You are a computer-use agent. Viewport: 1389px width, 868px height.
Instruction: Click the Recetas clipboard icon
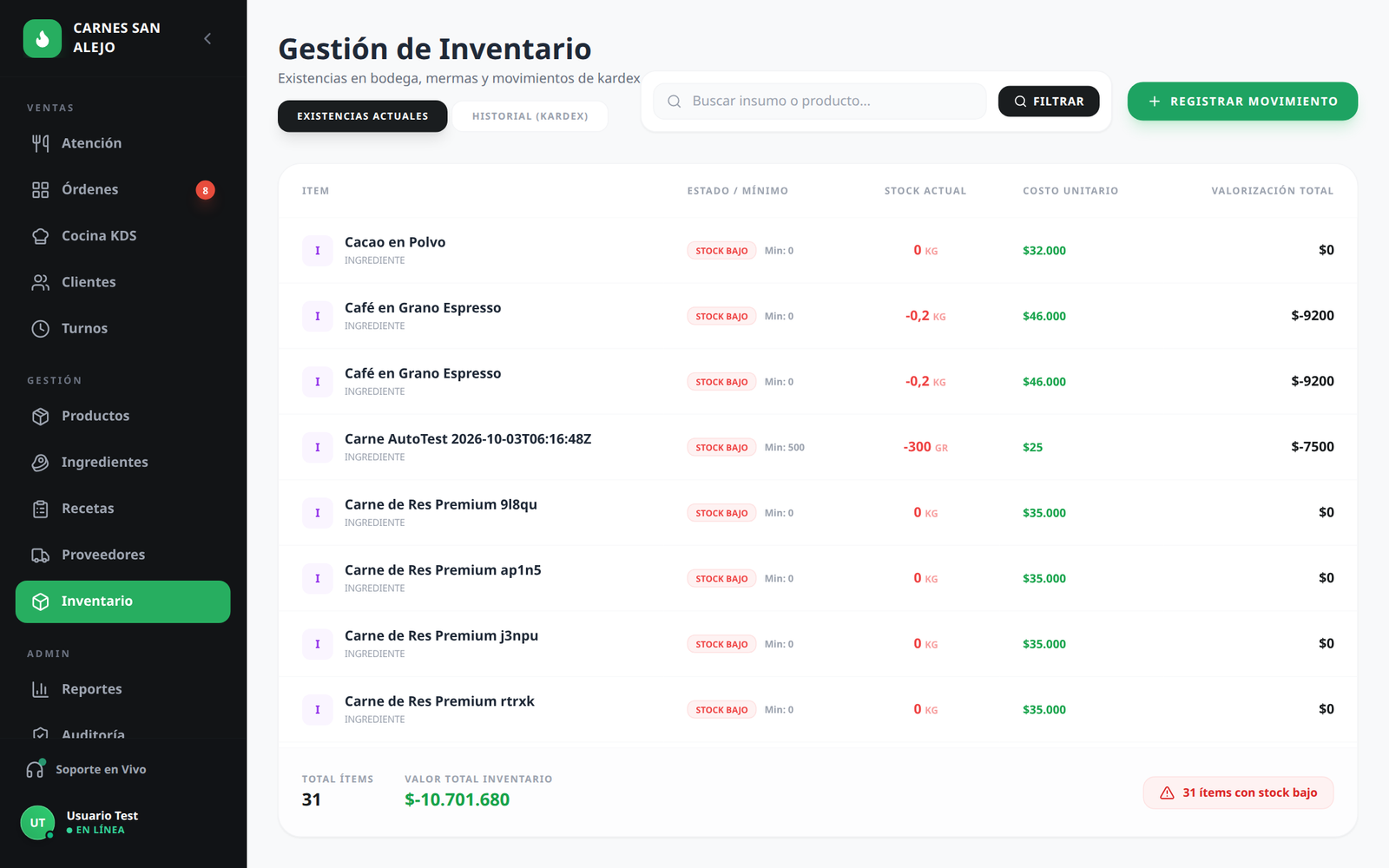41,509
